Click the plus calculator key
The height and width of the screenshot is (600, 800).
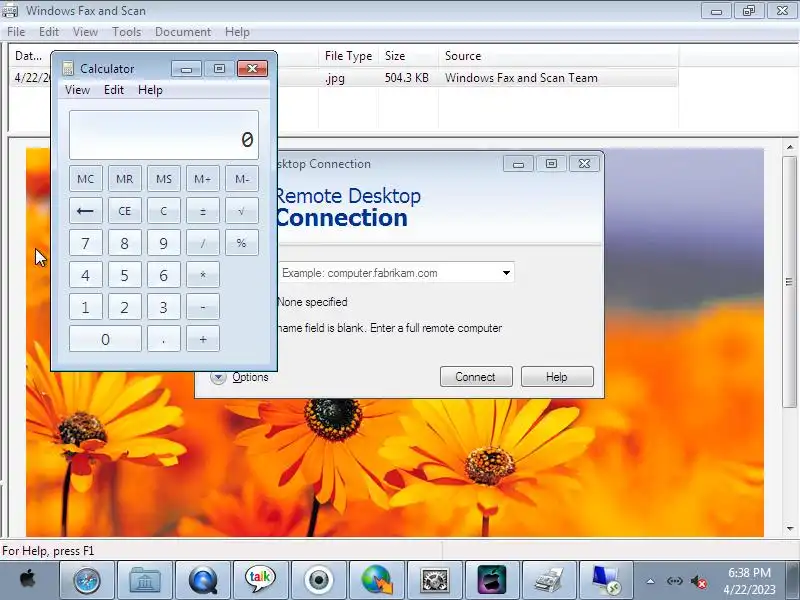click(x=203, y=339)
